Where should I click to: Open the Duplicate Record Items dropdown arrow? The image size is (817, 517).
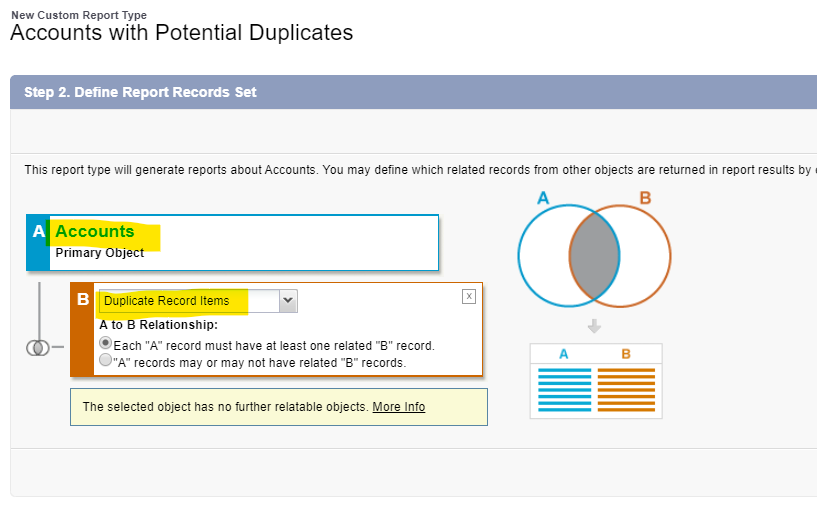point(288,301)
